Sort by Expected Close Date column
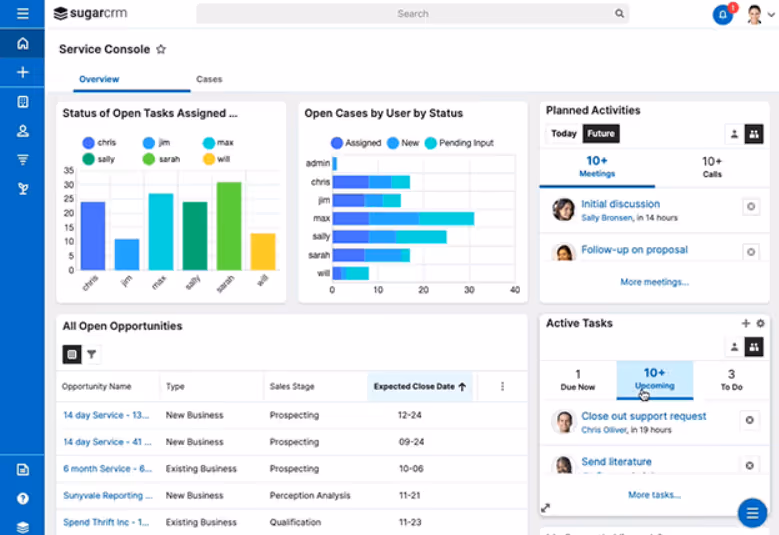This screenshot has width=779, height=535. 420,386
